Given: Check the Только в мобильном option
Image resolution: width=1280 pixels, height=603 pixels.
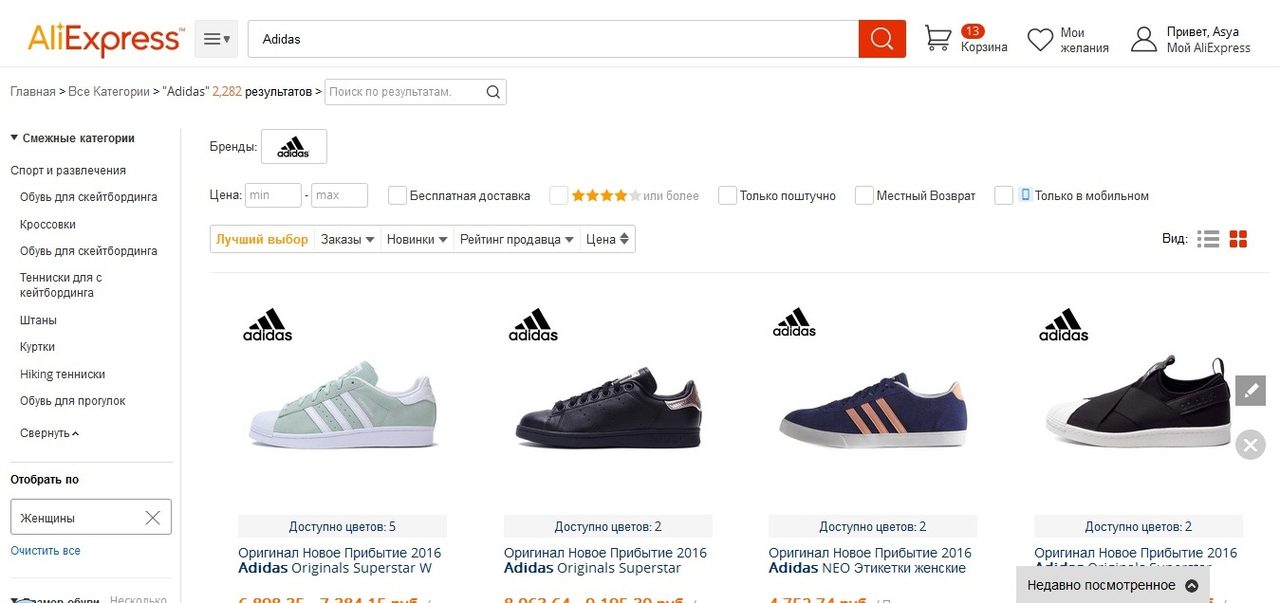Looking at the screenshot, I should (1004, 195).
